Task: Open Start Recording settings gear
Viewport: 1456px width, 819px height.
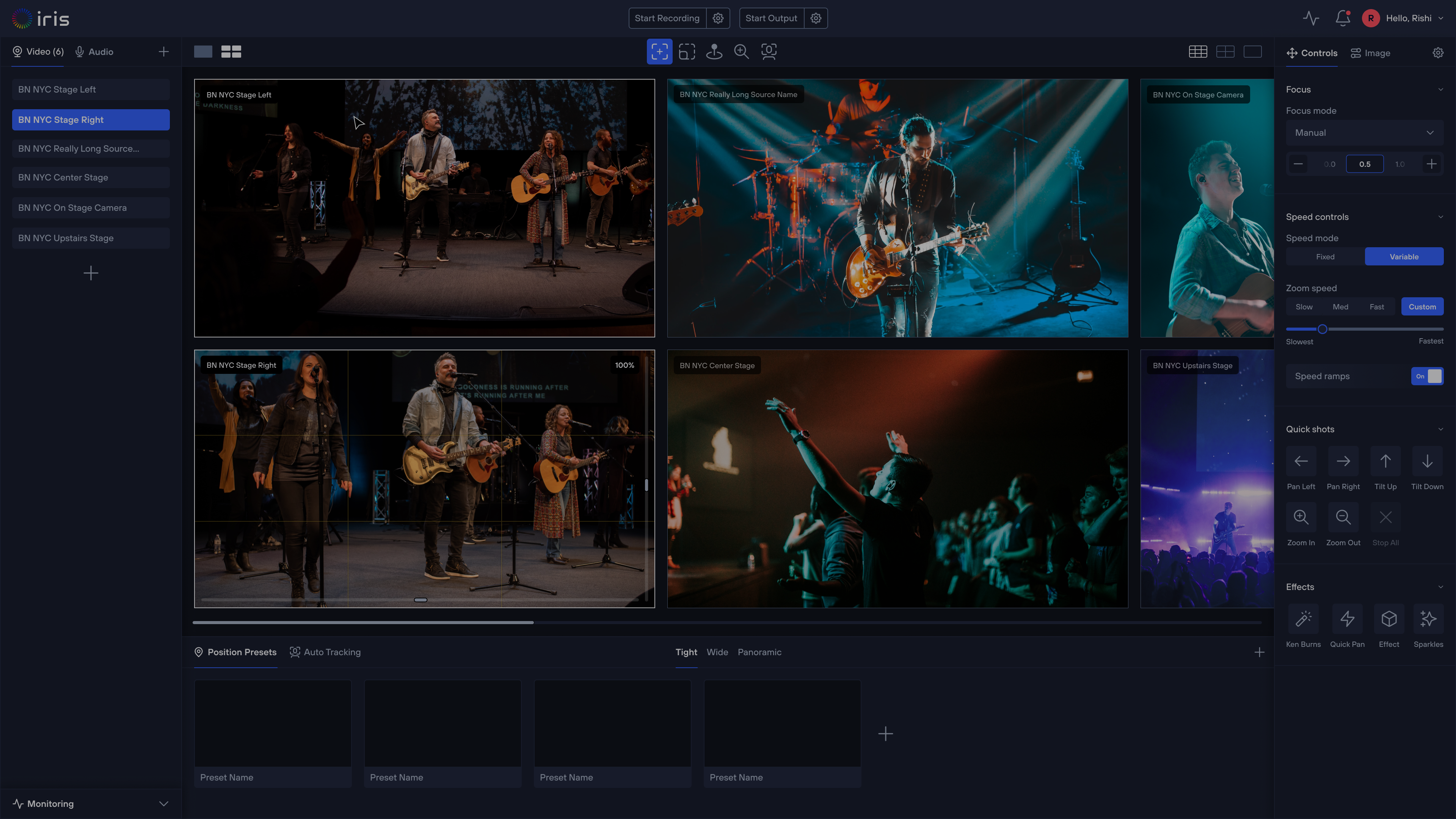Action: pyautogui.click(x=718, y=18)
